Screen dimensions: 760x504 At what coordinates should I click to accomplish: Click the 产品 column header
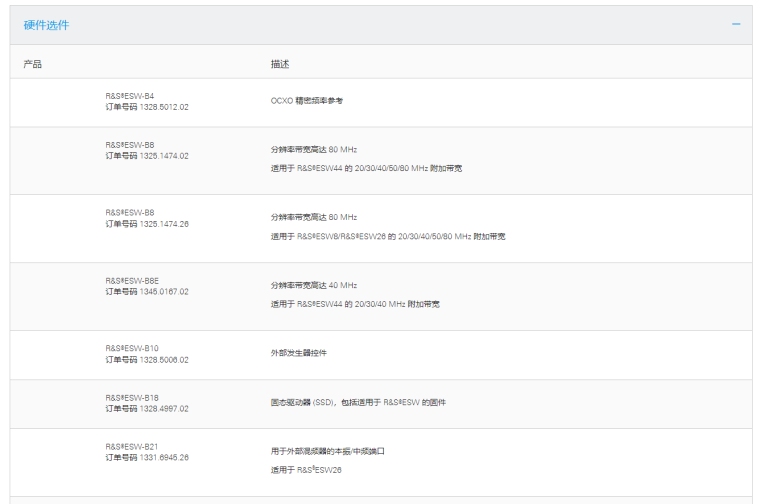click(x=33, y=64)
